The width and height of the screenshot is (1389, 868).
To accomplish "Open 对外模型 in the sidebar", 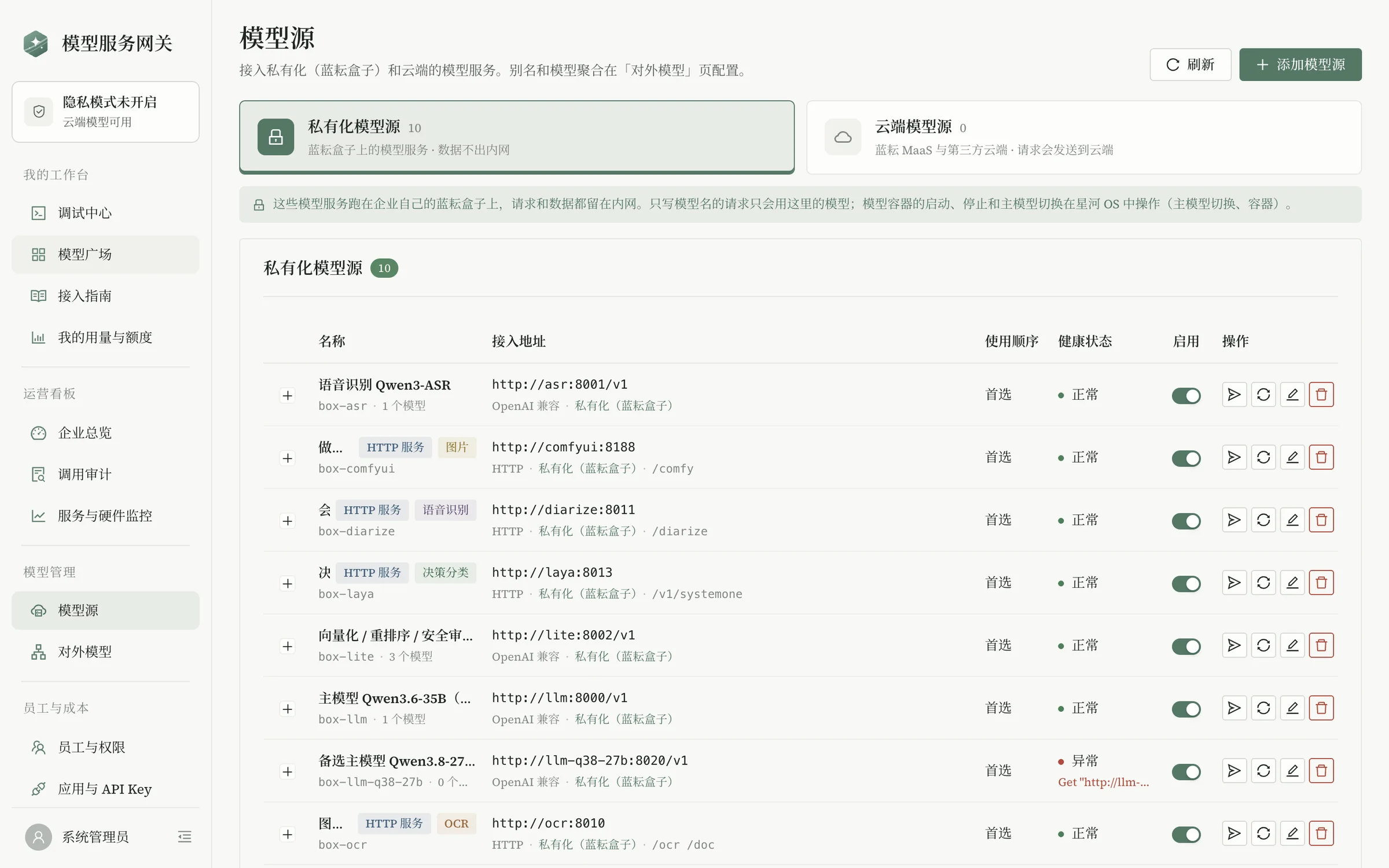I will (x=105, y=652).
